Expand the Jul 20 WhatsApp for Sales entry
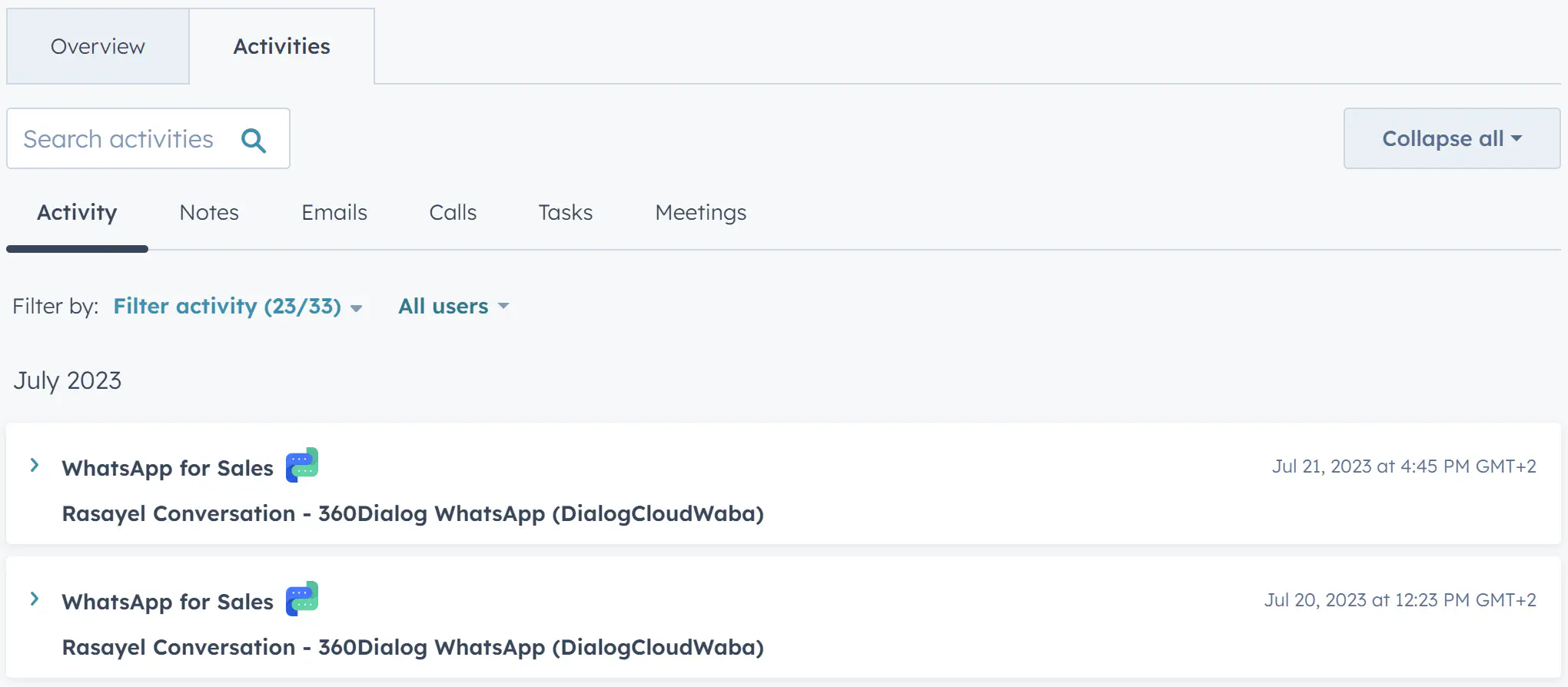 35,599
